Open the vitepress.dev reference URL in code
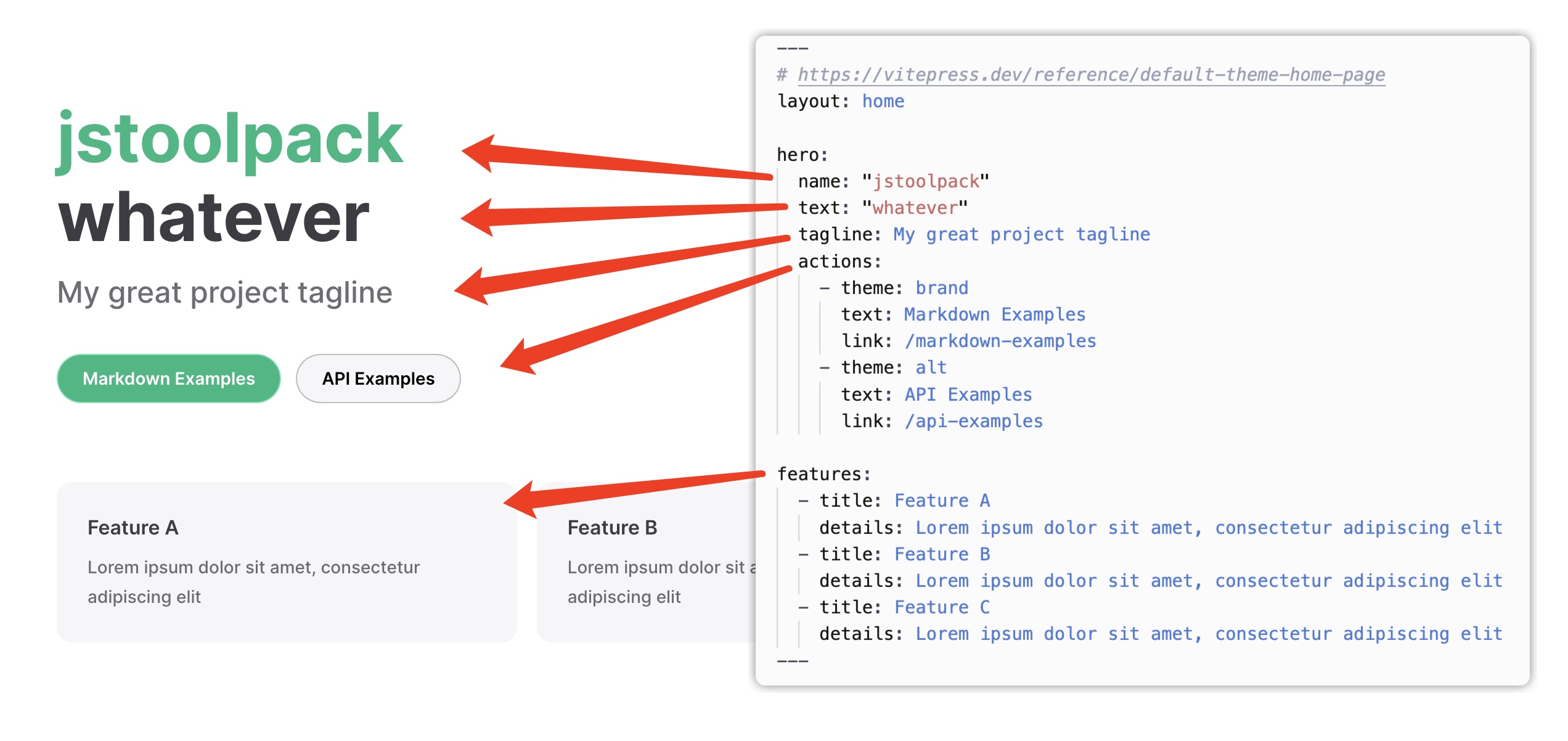1568x741 pixels. (x=1091, y=75)
